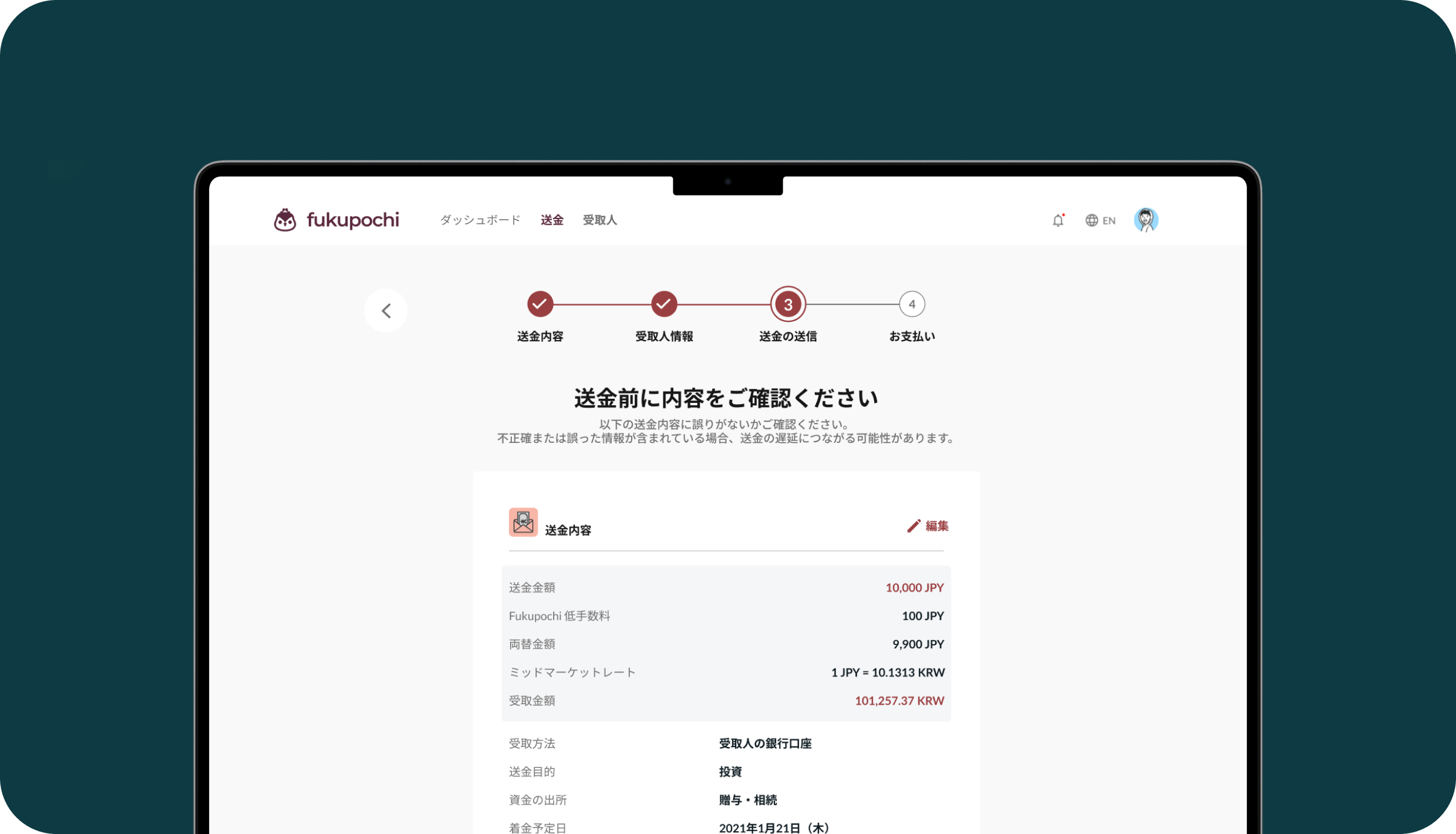Viewport: 1456px width, 834px height.
Task: Click the envelope 送金内容 section icon
Action: pyautogui.click(x=523, y=522)
